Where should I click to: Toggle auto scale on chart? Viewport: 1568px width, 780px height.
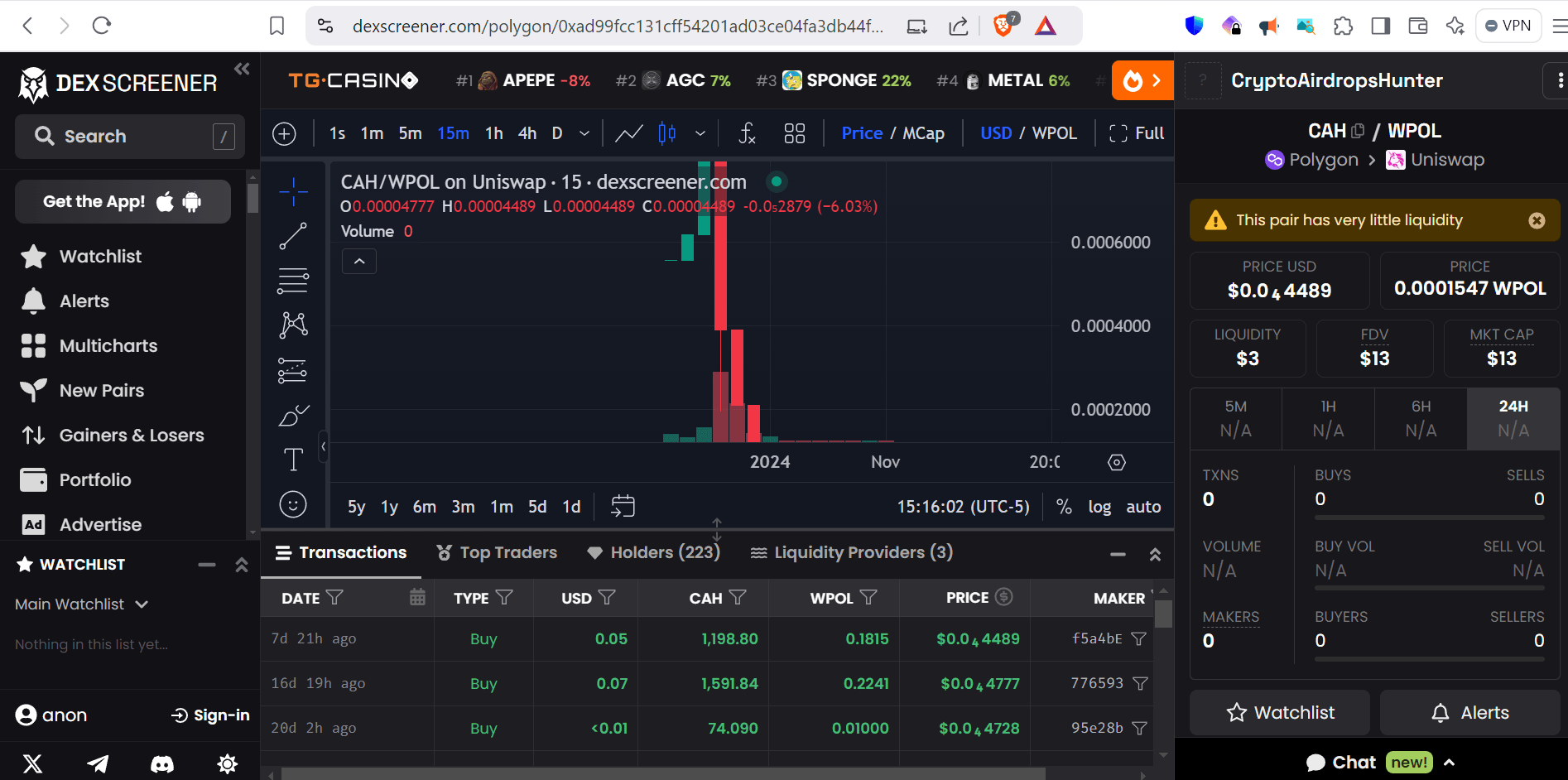pos(1142,507)
